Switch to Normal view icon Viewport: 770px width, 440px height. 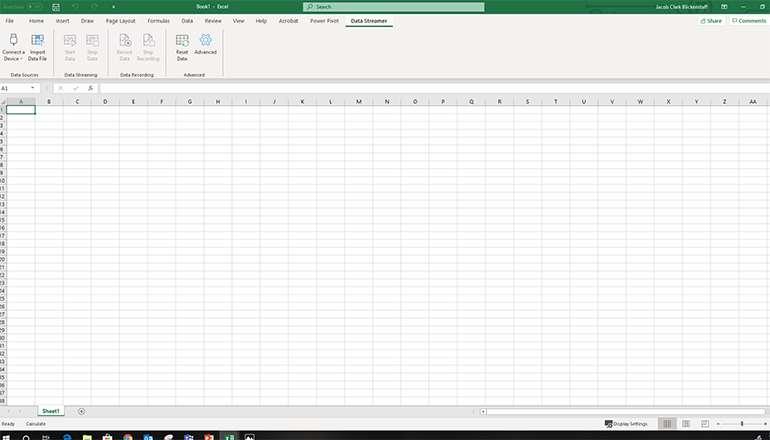667,423
